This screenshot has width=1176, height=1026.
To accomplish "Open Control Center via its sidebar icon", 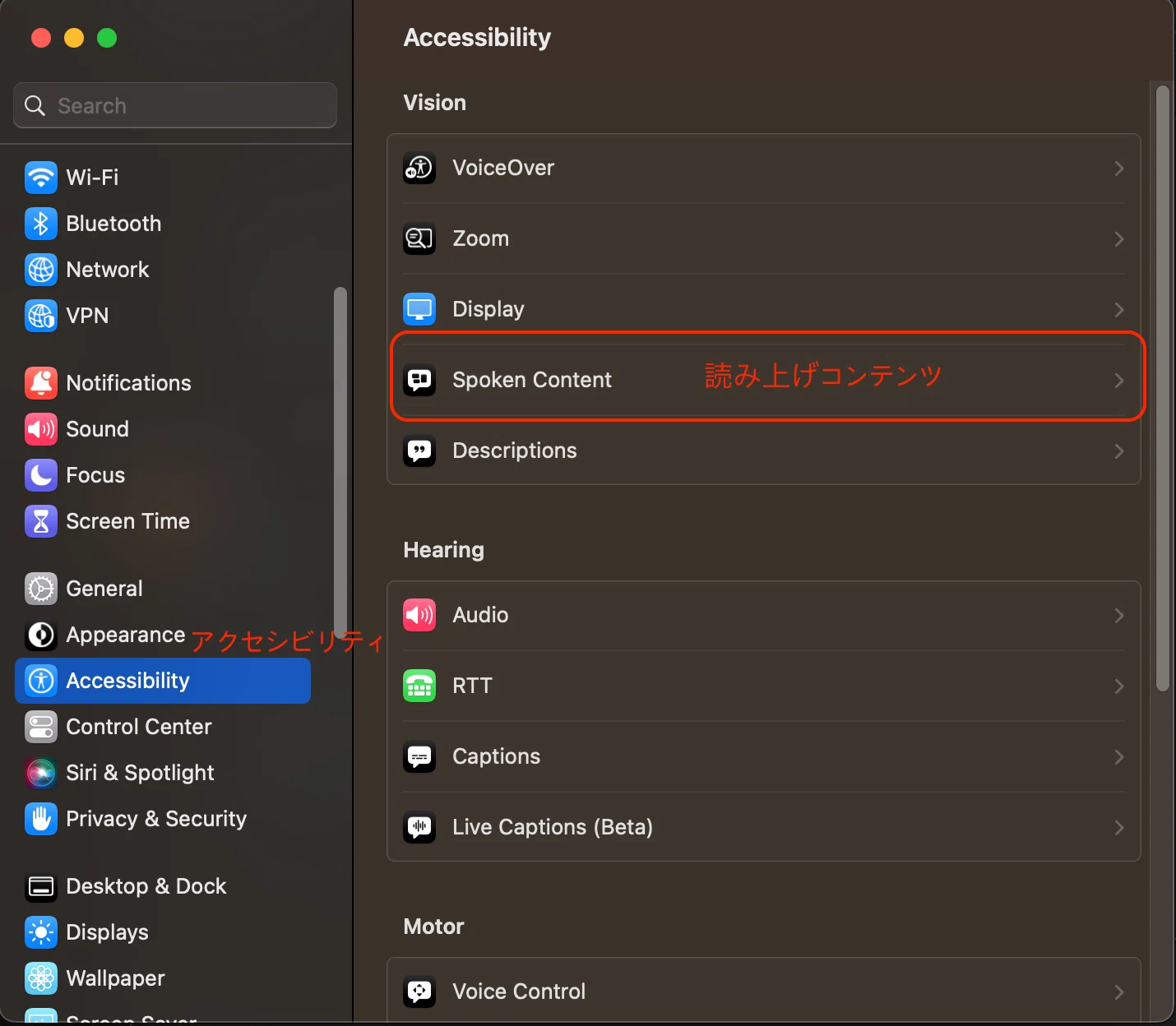I will (41, 727).
